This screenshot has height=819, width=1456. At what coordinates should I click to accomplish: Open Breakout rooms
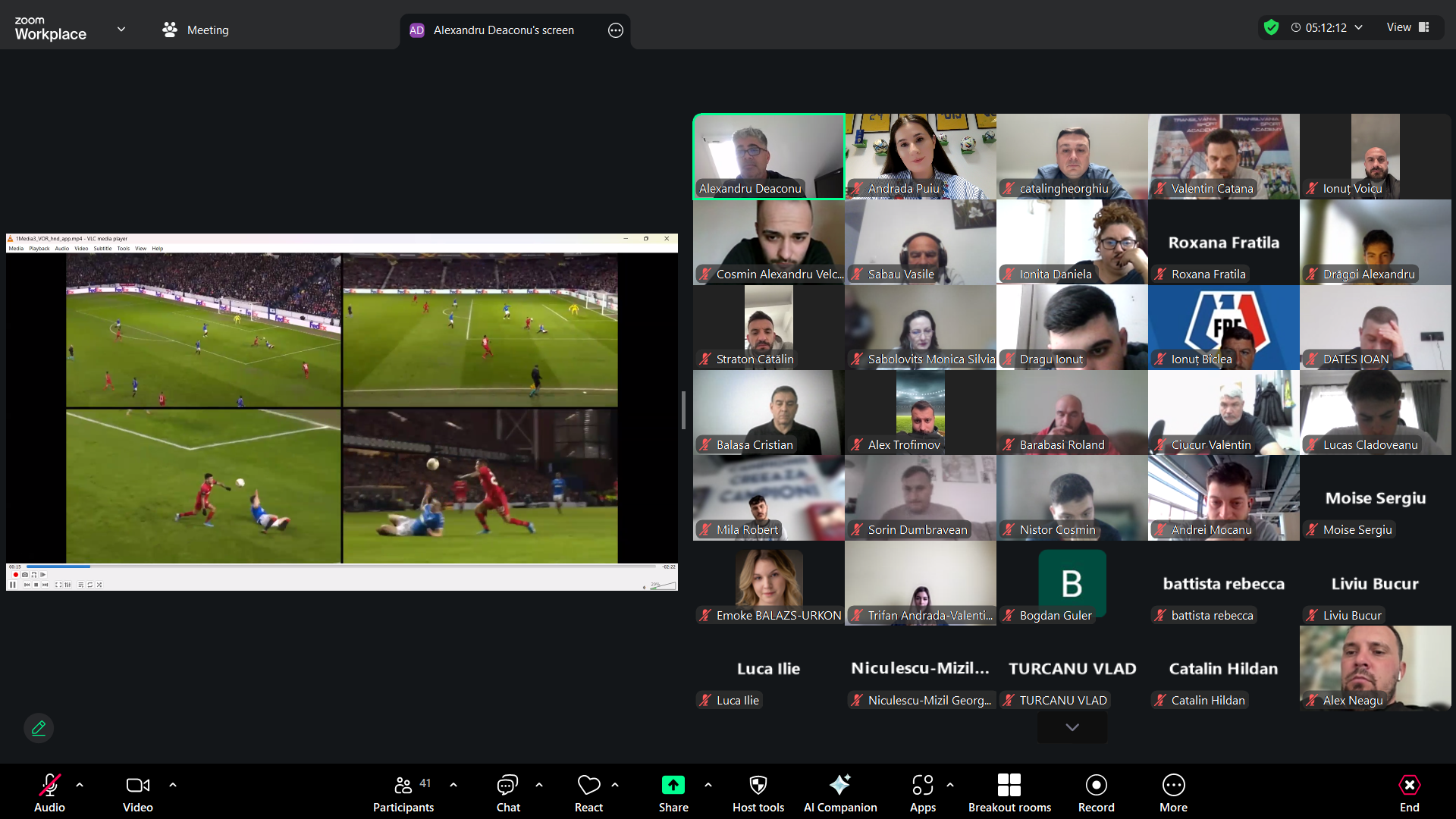pos(1009,792)
